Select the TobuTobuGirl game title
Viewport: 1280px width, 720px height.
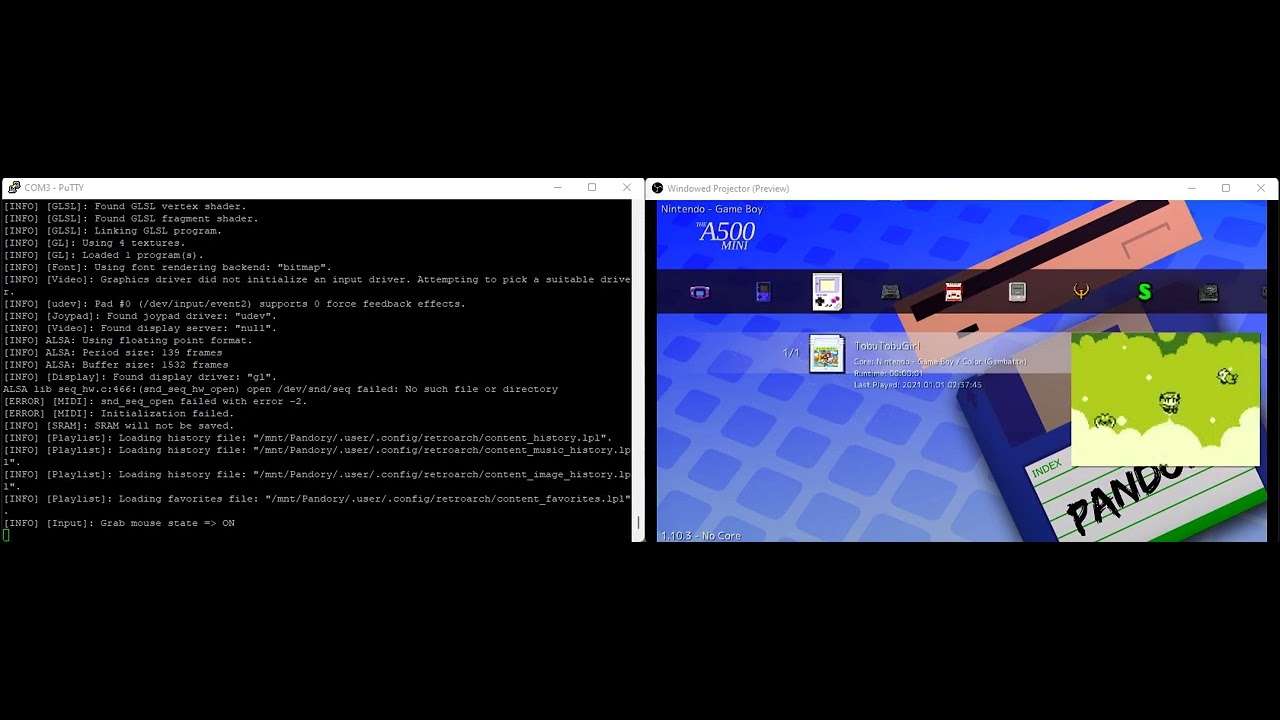click(x=887, y=346)
